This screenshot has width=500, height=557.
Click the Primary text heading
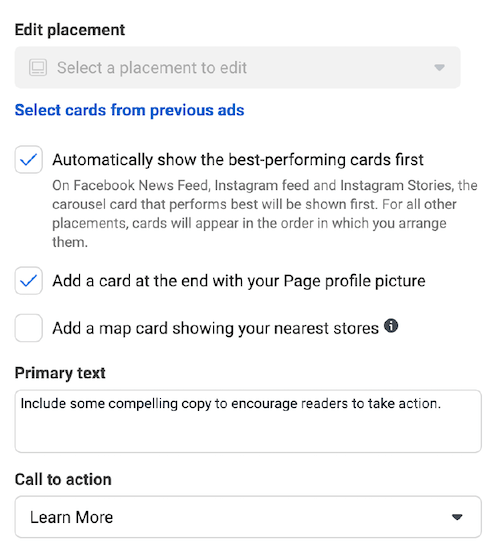(60, 373)
